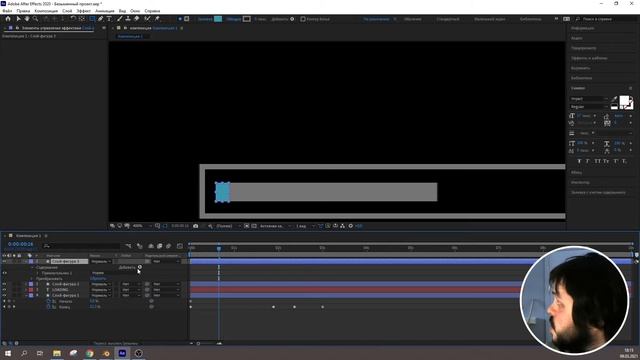Open blend mode dropdown of selected layer
This screenshot has width=640, height=360.
101,261
